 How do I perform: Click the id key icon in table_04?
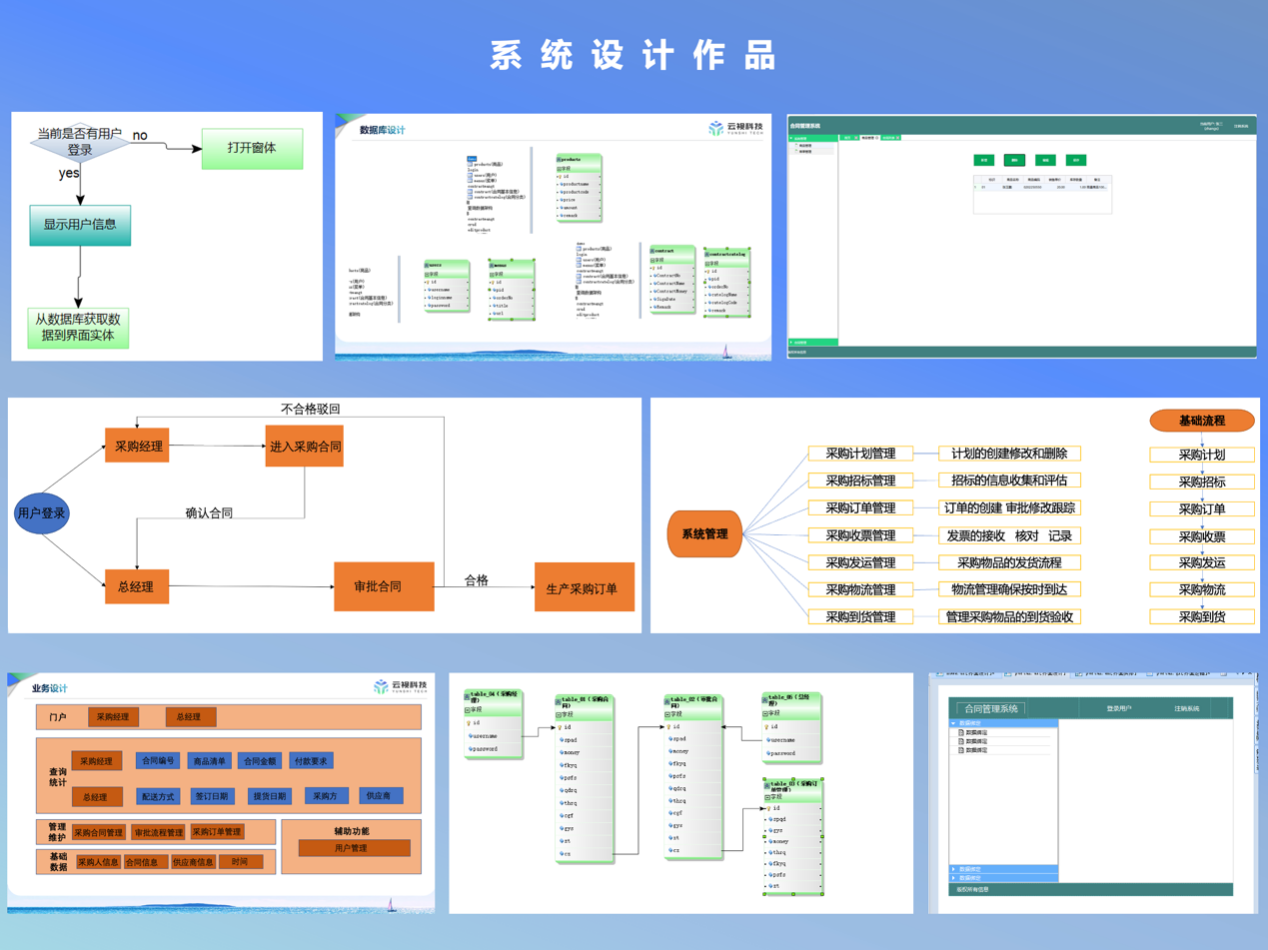pos(469,722)
